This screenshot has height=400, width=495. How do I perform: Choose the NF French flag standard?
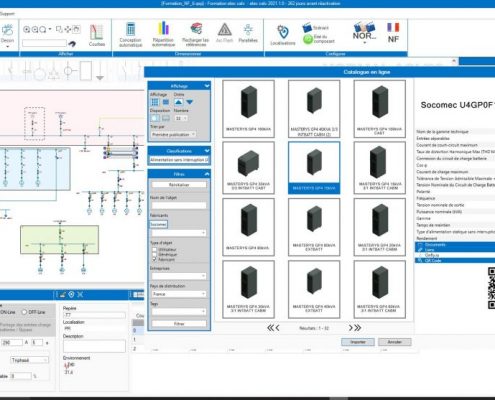(393, 33)
